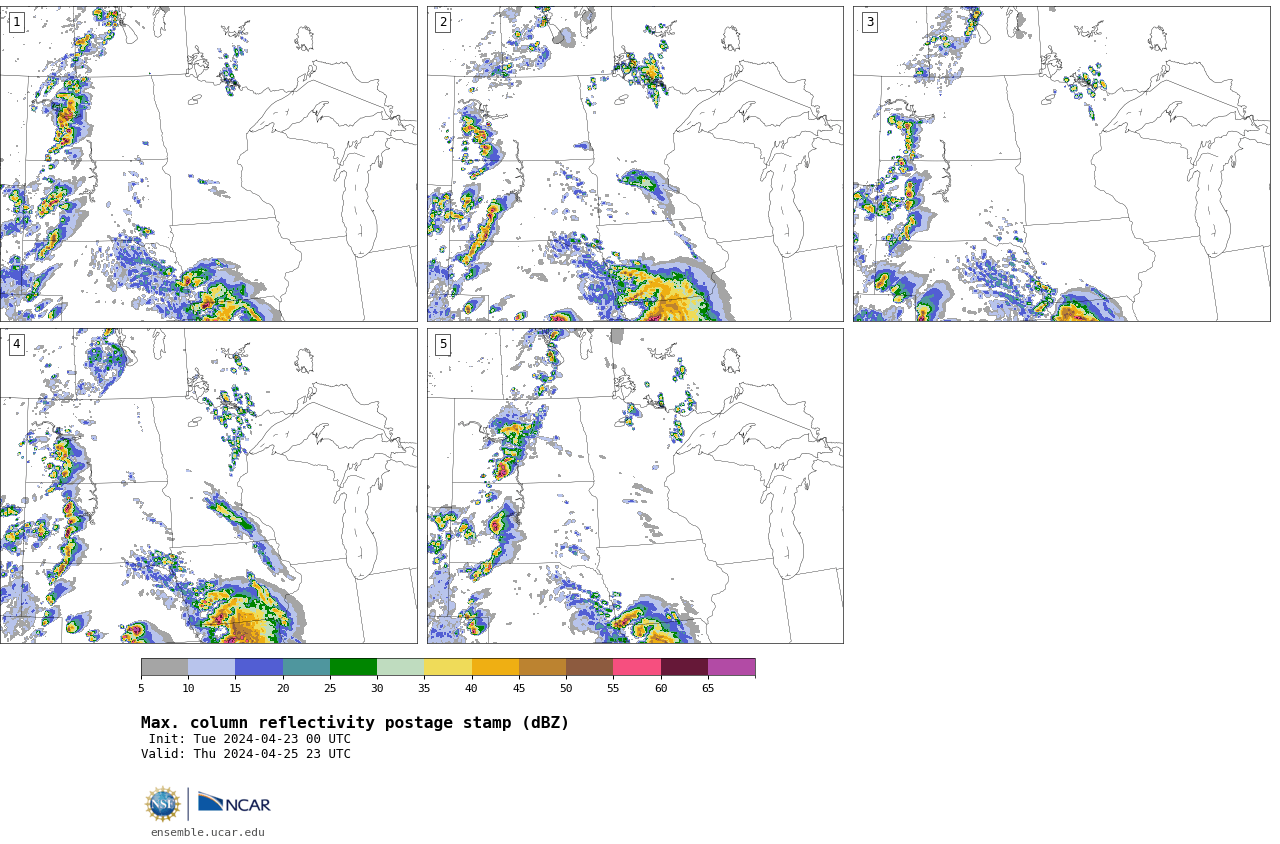Open ensemble member 5 reflectivity map
This screenshot has height=844, width=1280.
[x=635, y=486]
